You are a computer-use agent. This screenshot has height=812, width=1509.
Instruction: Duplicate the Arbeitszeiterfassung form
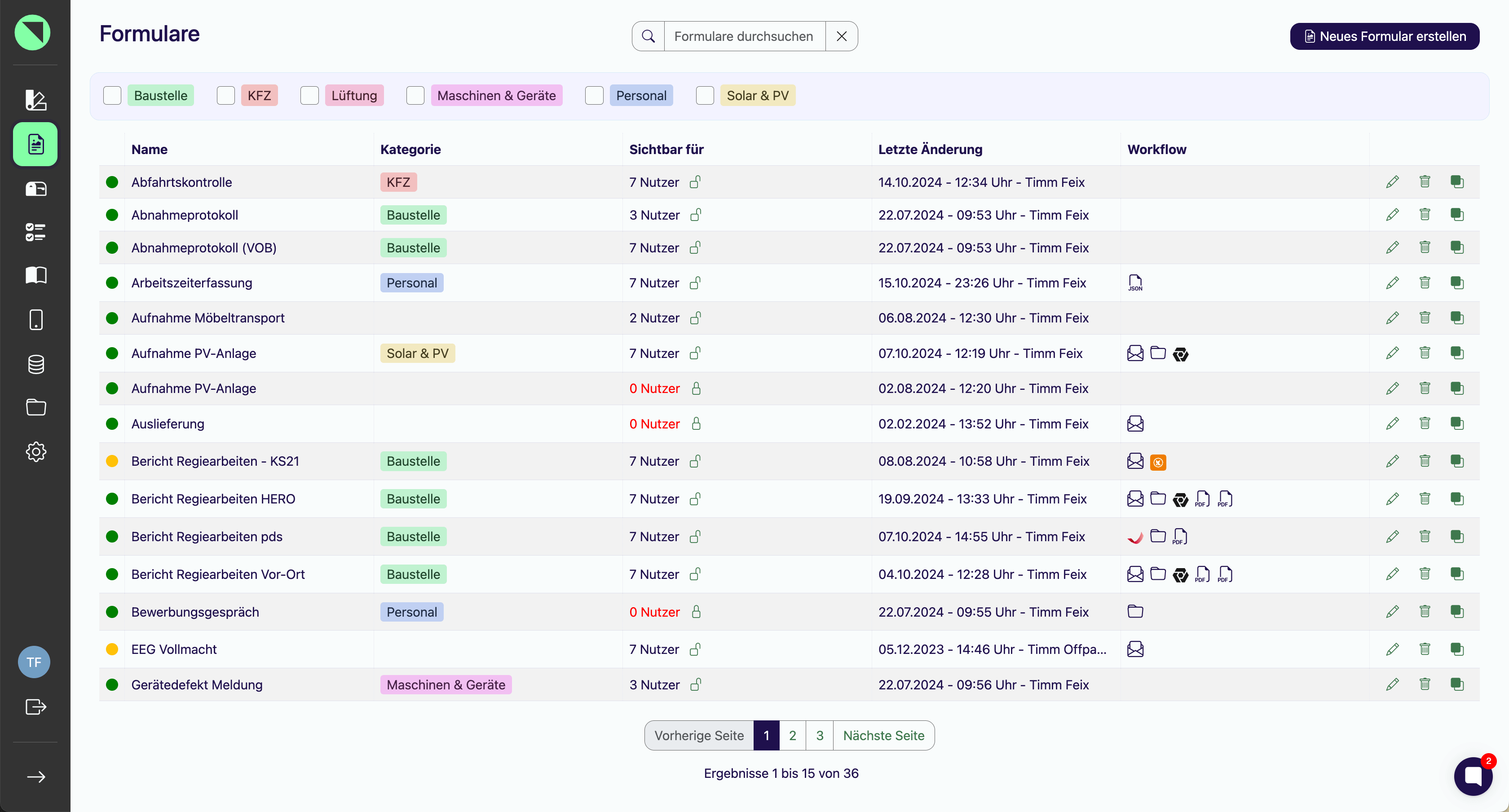click(x=1457, y=283)
